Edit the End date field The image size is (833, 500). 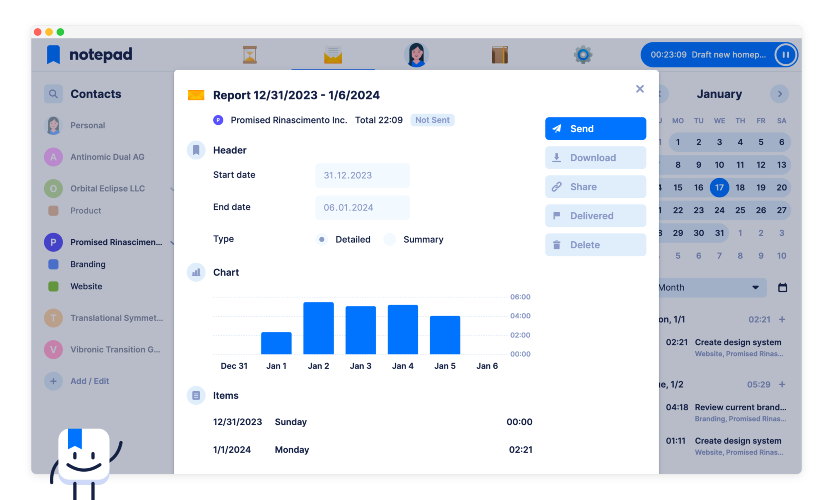coord(362,208)
